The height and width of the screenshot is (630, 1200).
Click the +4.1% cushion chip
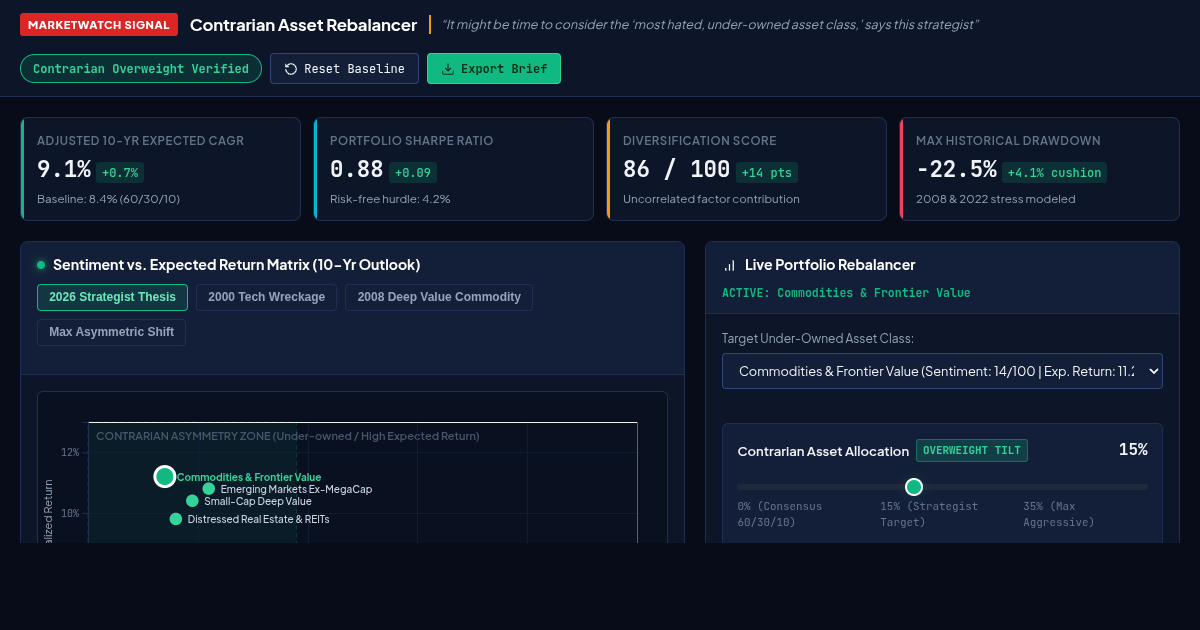tap(1054, 172)
